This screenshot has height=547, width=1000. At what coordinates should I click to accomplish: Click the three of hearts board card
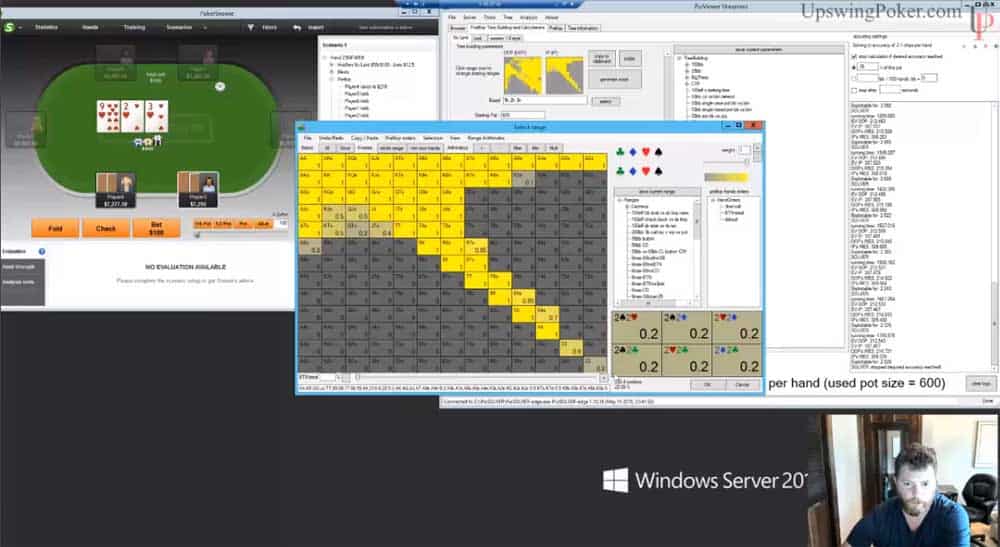156,116
